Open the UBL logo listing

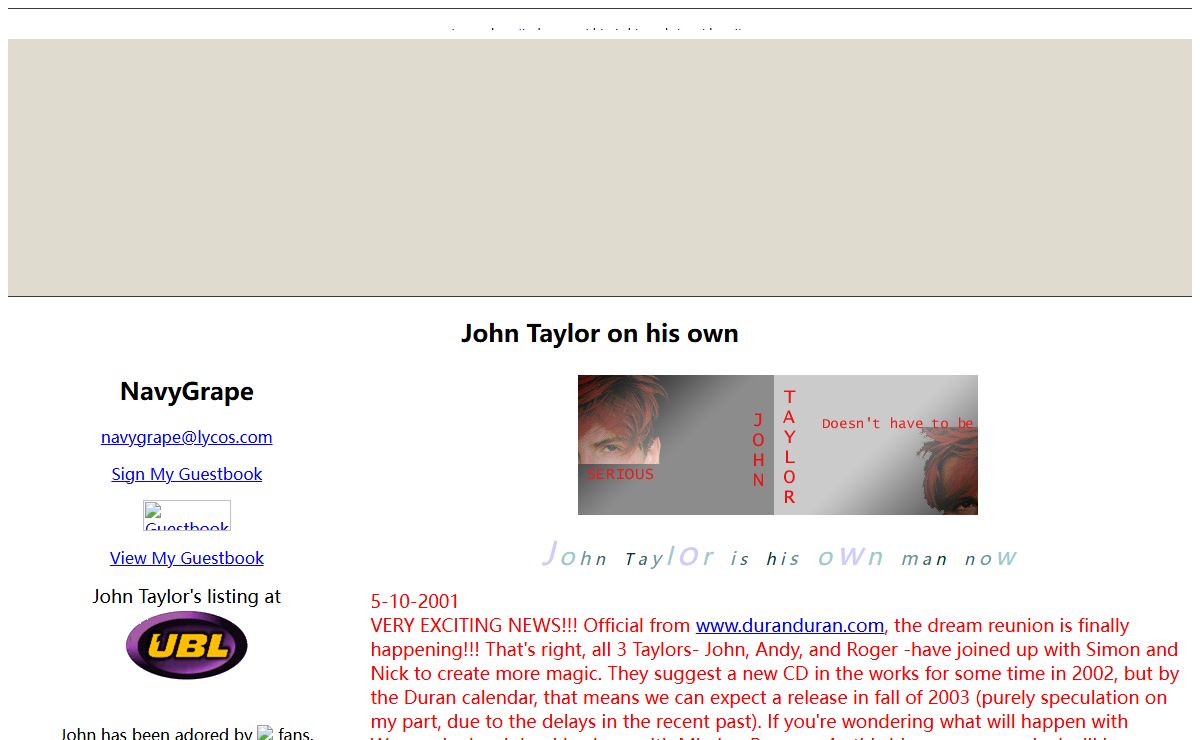[187, 645]
